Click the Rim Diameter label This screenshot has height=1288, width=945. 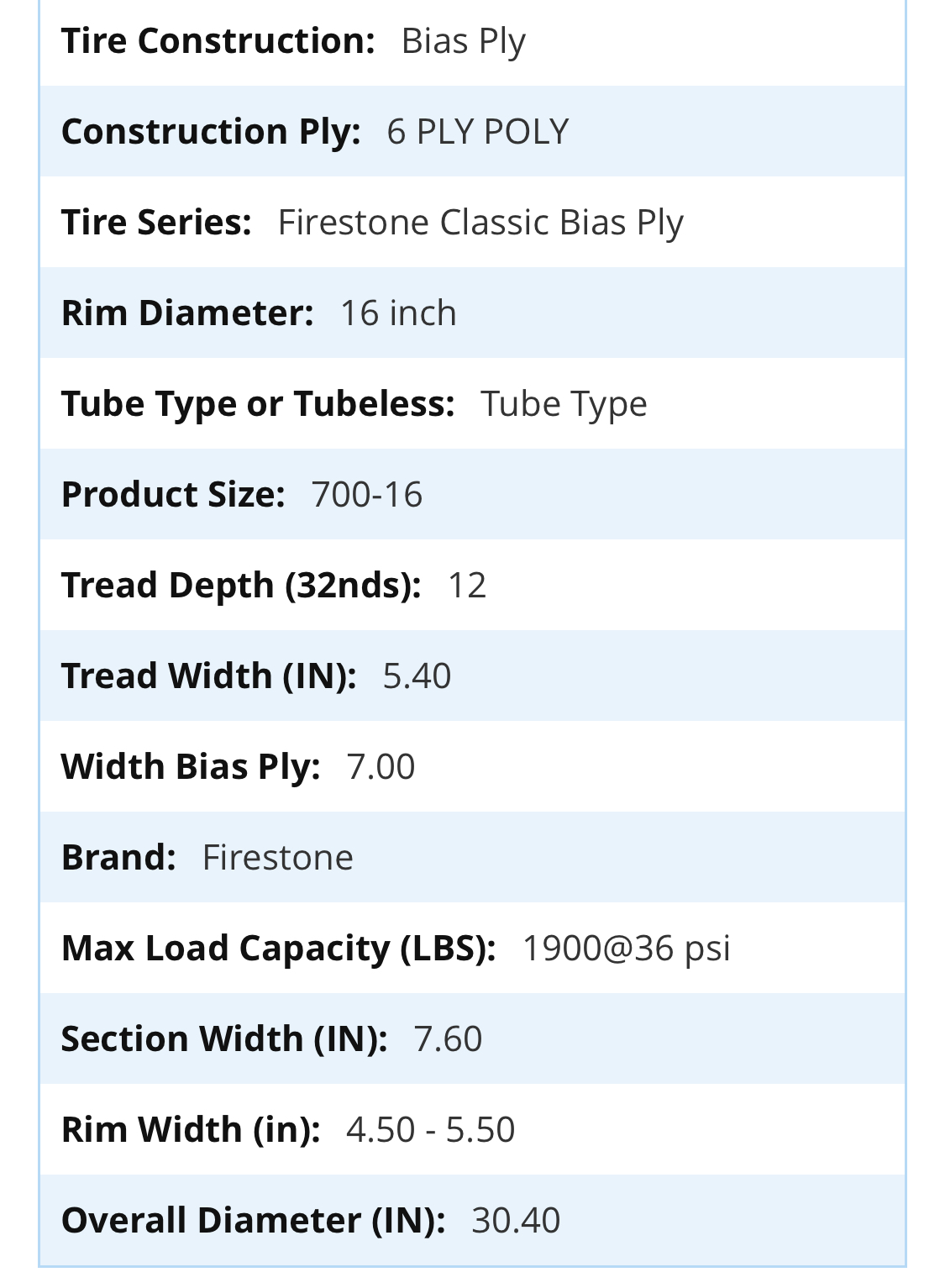pyautogui.click(x=187, y=313)
